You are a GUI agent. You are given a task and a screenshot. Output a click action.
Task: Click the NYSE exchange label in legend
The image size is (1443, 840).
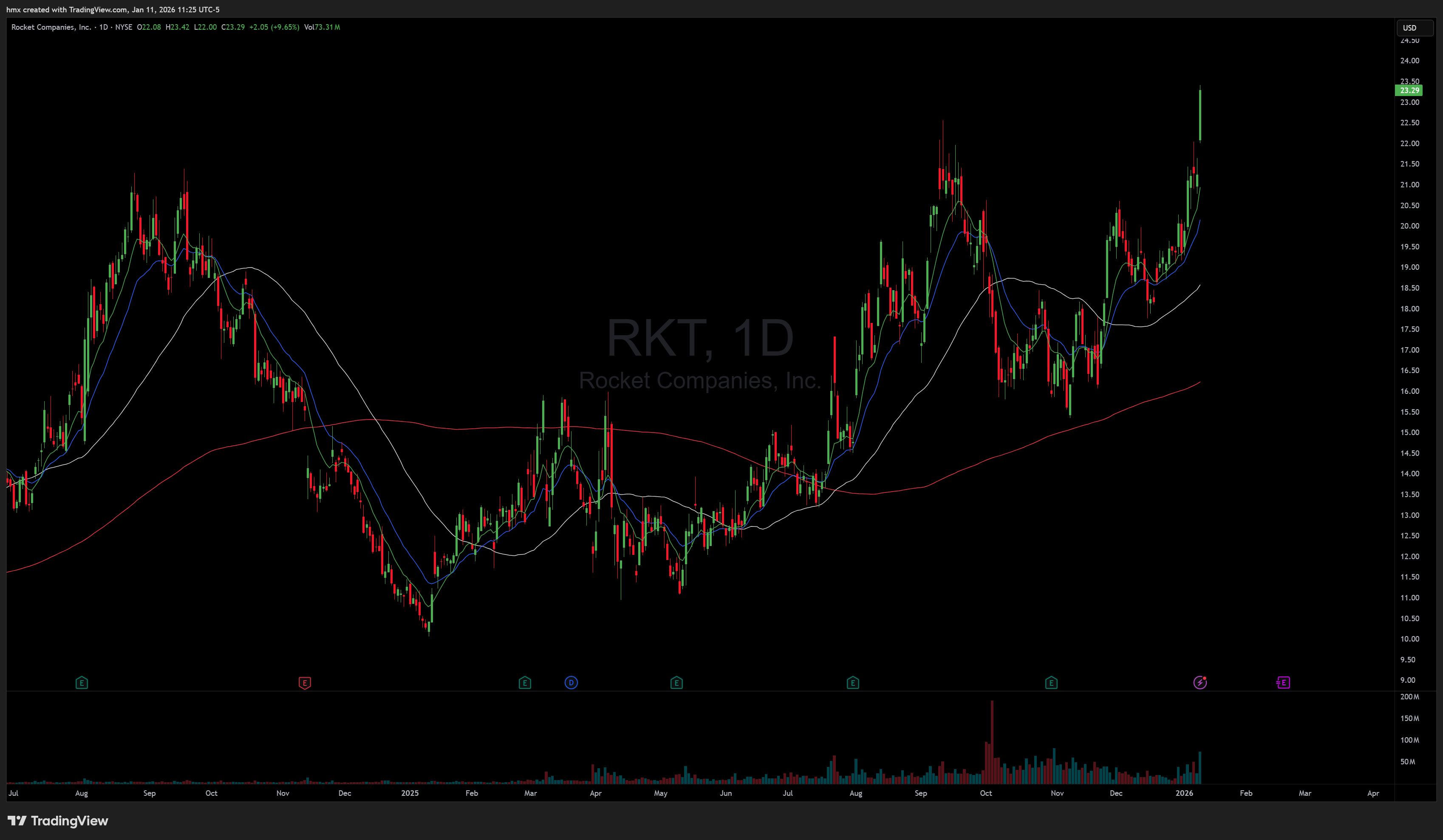click(x=124, y=27)
